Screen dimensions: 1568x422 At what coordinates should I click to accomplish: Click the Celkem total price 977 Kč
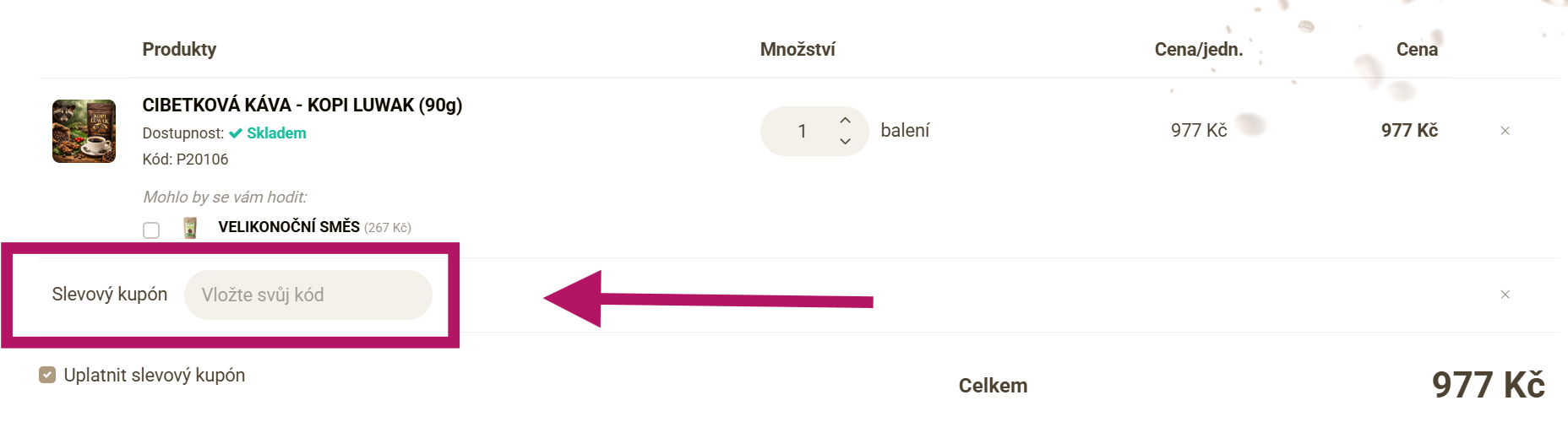point(1488,386)
